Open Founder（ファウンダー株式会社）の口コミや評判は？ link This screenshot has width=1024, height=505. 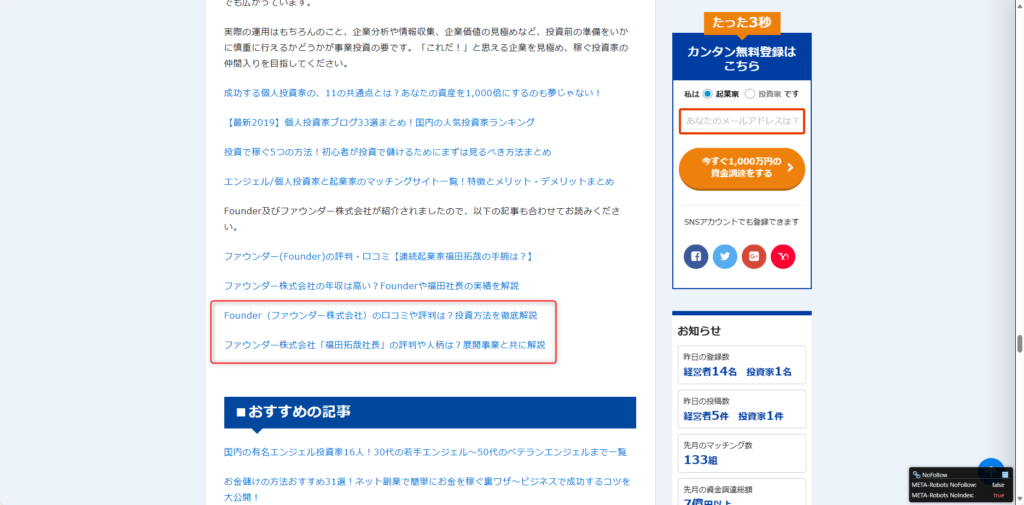[x=381, y=315]
